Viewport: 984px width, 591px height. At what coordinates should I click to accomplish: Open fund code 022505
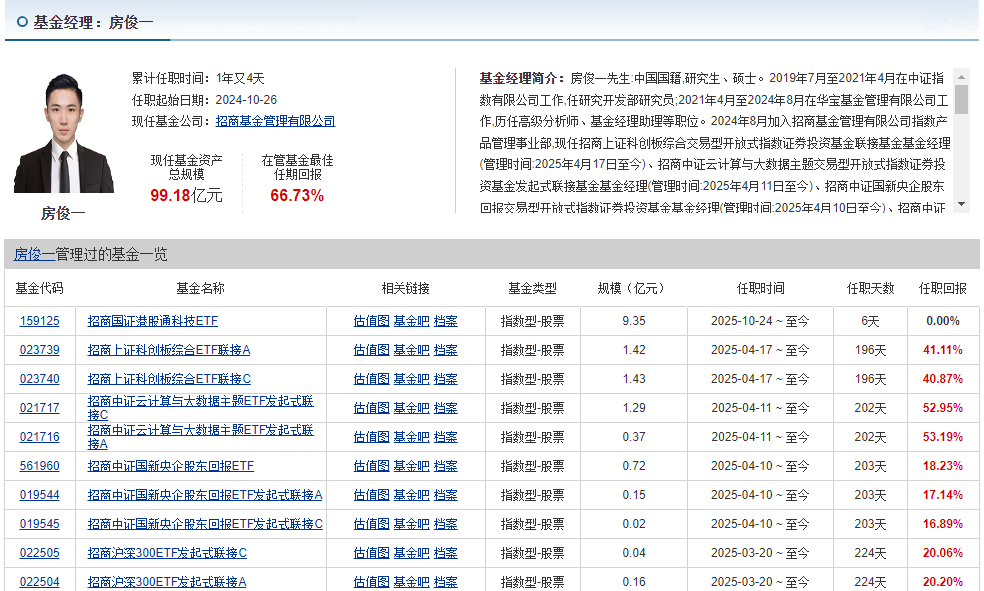[40, 553]
